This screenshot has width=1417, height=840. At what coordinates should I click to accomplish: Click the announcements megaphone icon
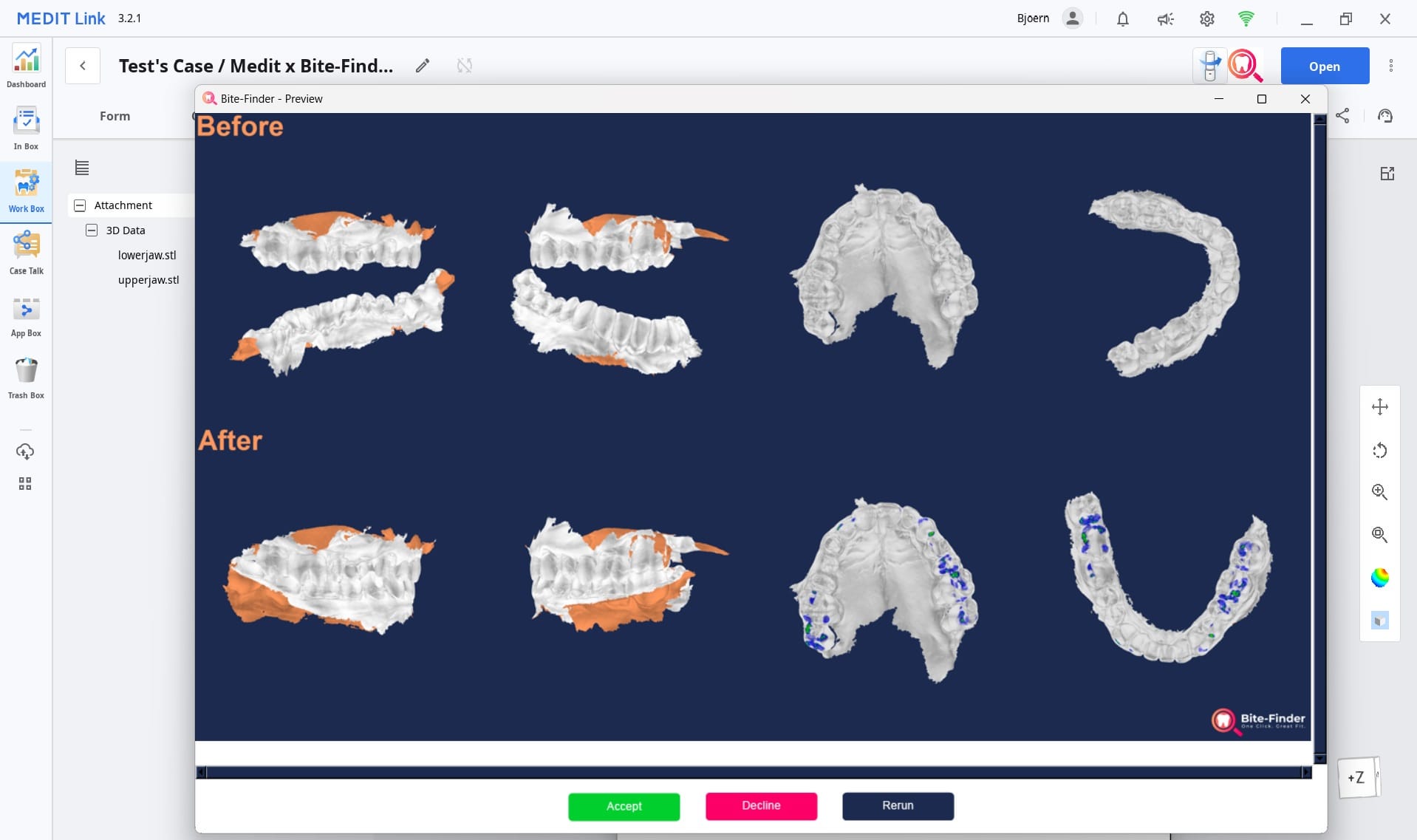[x=1165, y=19]
